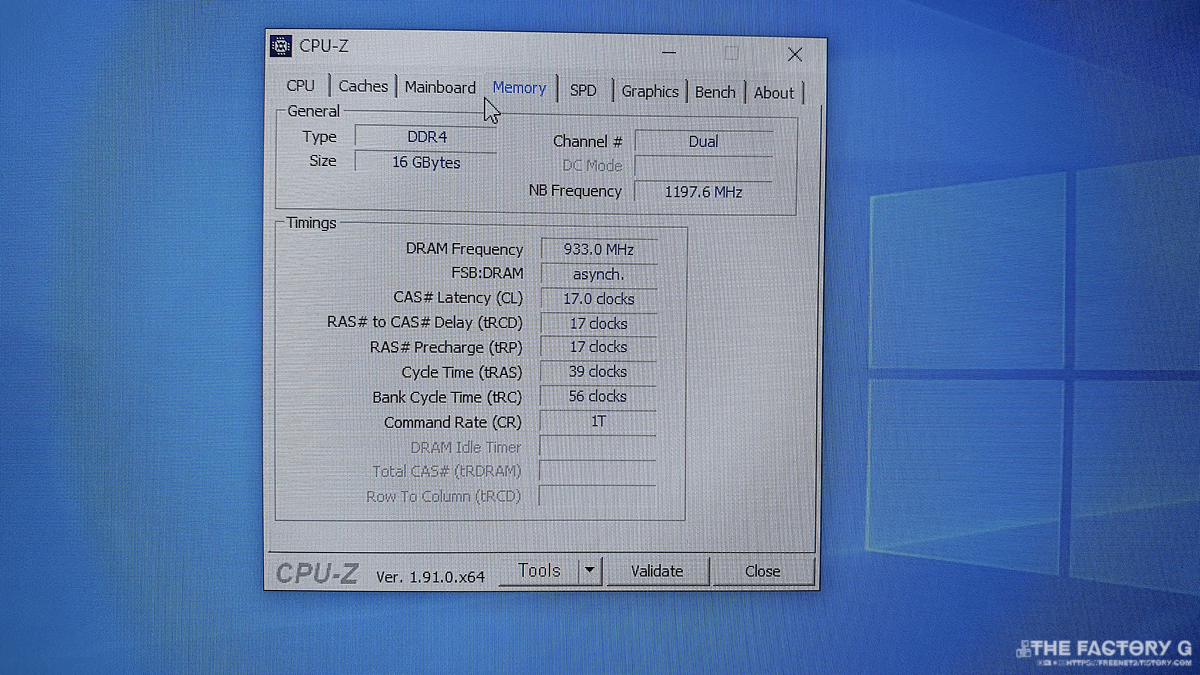
Task: Click the Validate button
Action: (x=657, y=571)
